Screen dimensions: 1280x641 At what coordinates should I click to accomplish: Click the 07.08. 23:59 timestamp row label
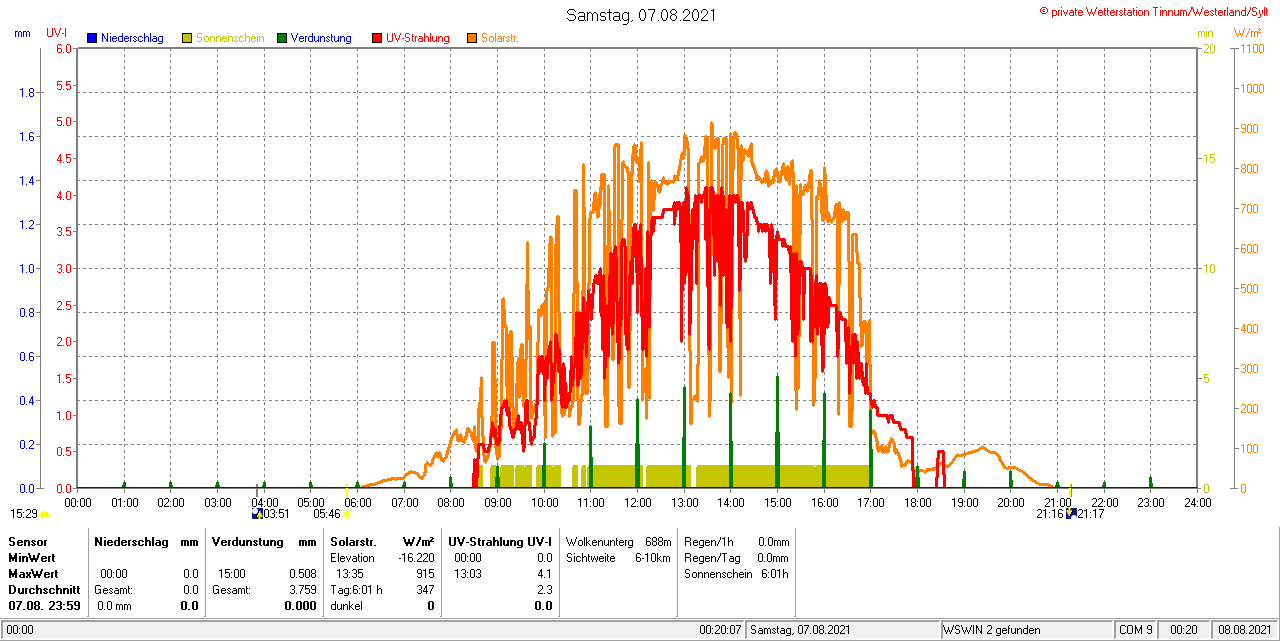click(x=44, y=606)
